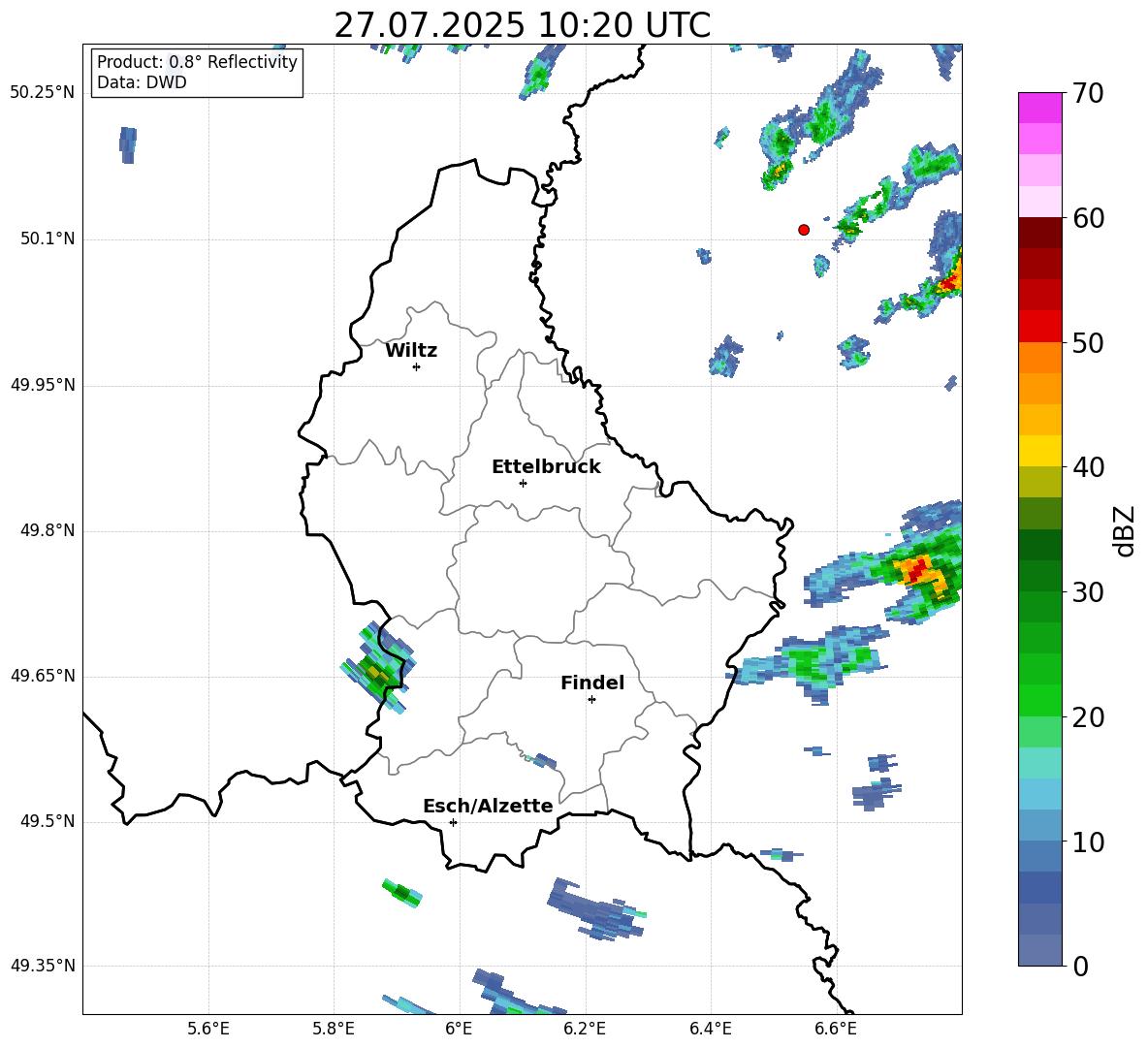
Task: Click the yellow colorbar segment above 40
Action: coord(1040,450)
